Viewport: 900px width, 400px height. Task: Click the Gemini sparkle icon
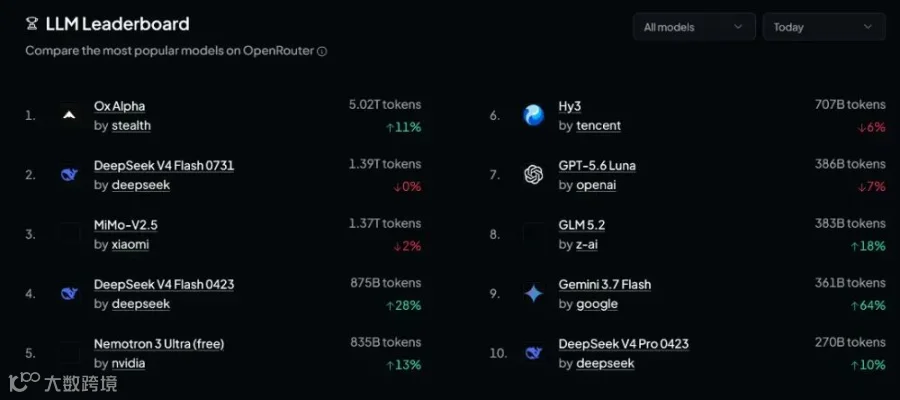[533, 294]
